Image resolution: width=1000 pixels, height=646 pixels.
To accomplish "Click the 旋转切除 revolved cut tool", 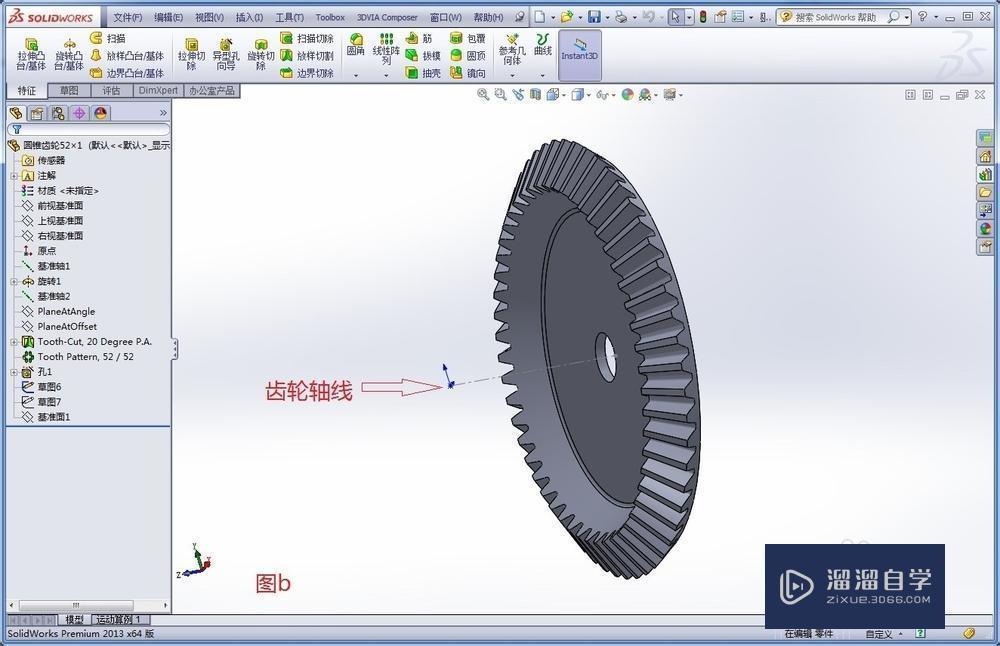I will click(x=260, y=55).
